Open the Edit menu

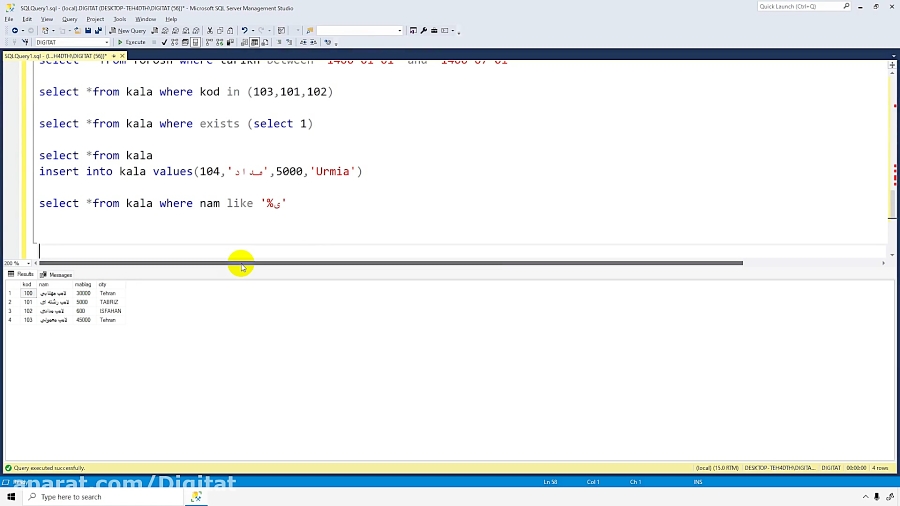27,19
